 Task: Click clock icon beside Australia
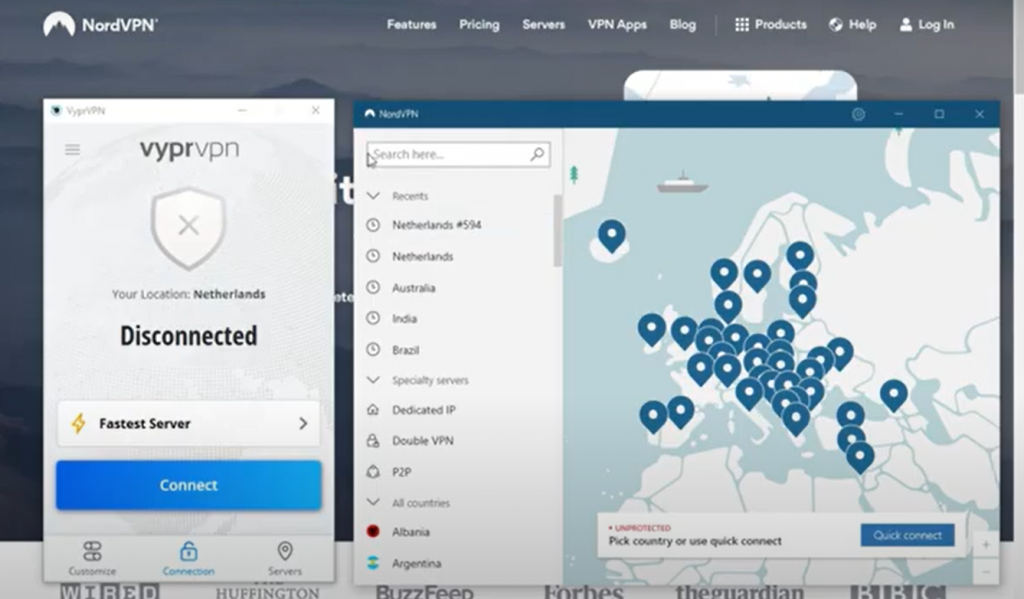tap(373, 287)
